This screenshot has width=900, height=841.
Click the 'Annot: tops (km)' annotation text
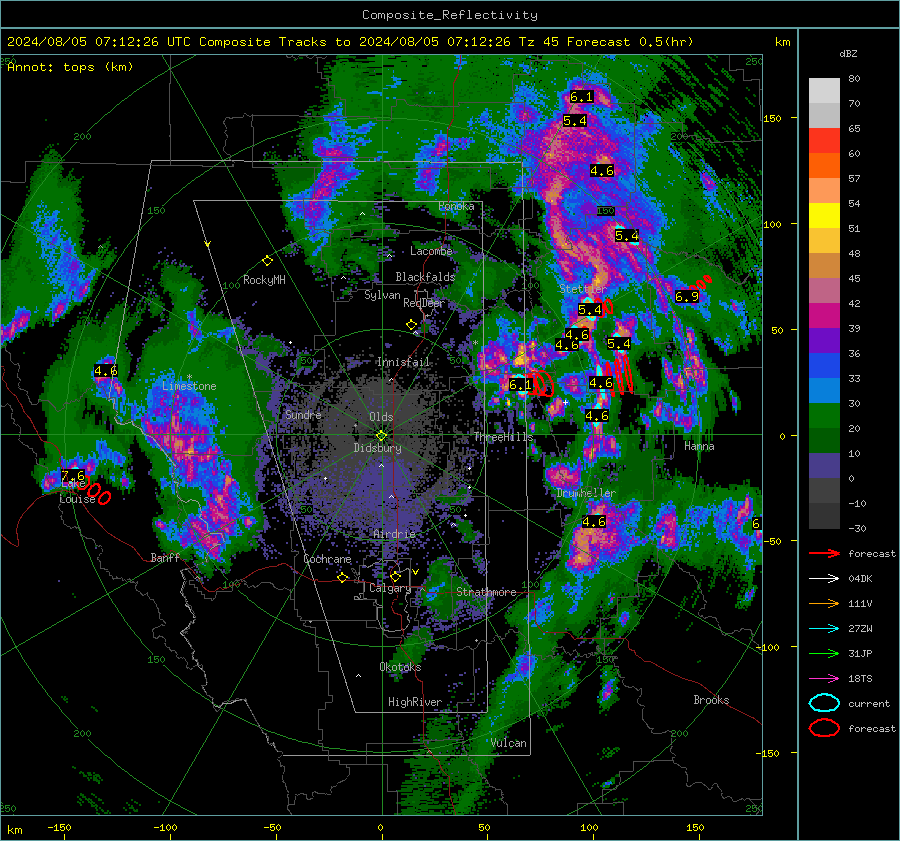click(71, 67)
